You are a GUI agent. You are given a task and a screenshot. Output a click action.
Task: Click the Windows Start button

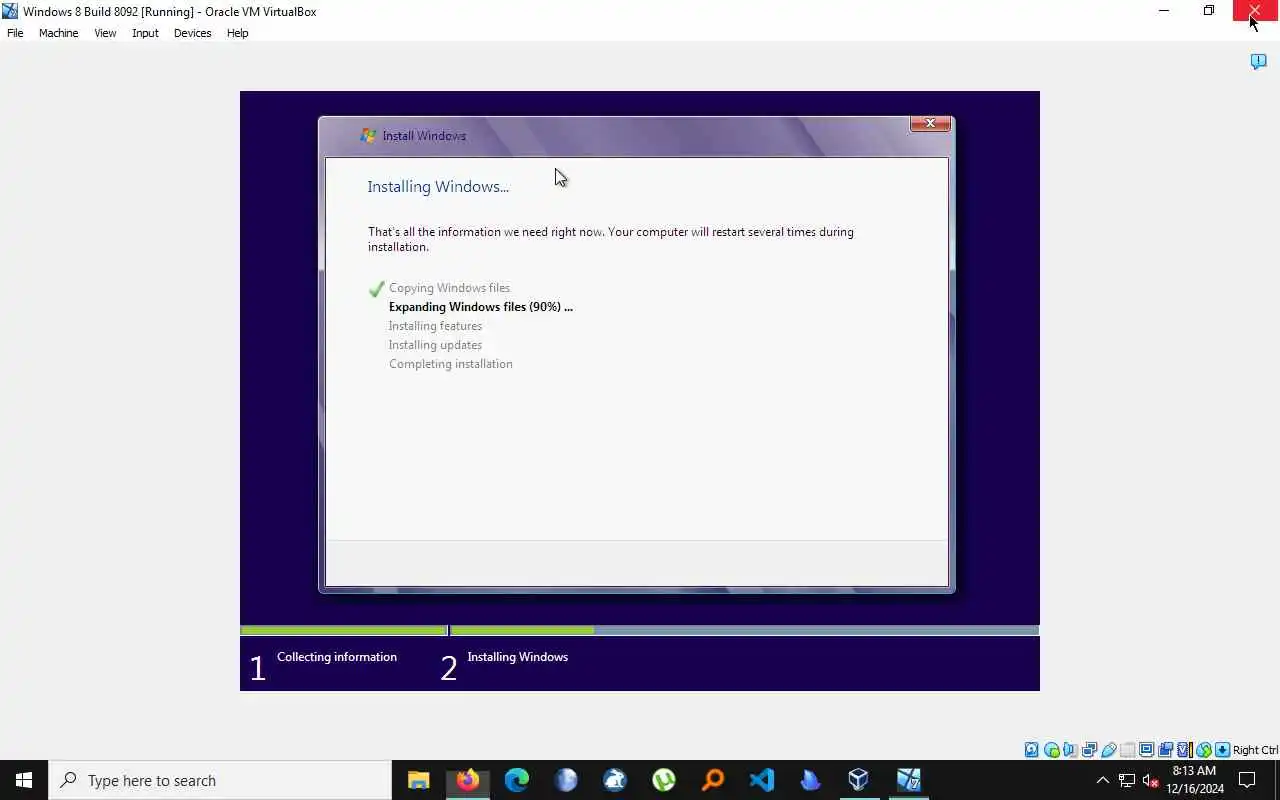[x=24, y=780]
